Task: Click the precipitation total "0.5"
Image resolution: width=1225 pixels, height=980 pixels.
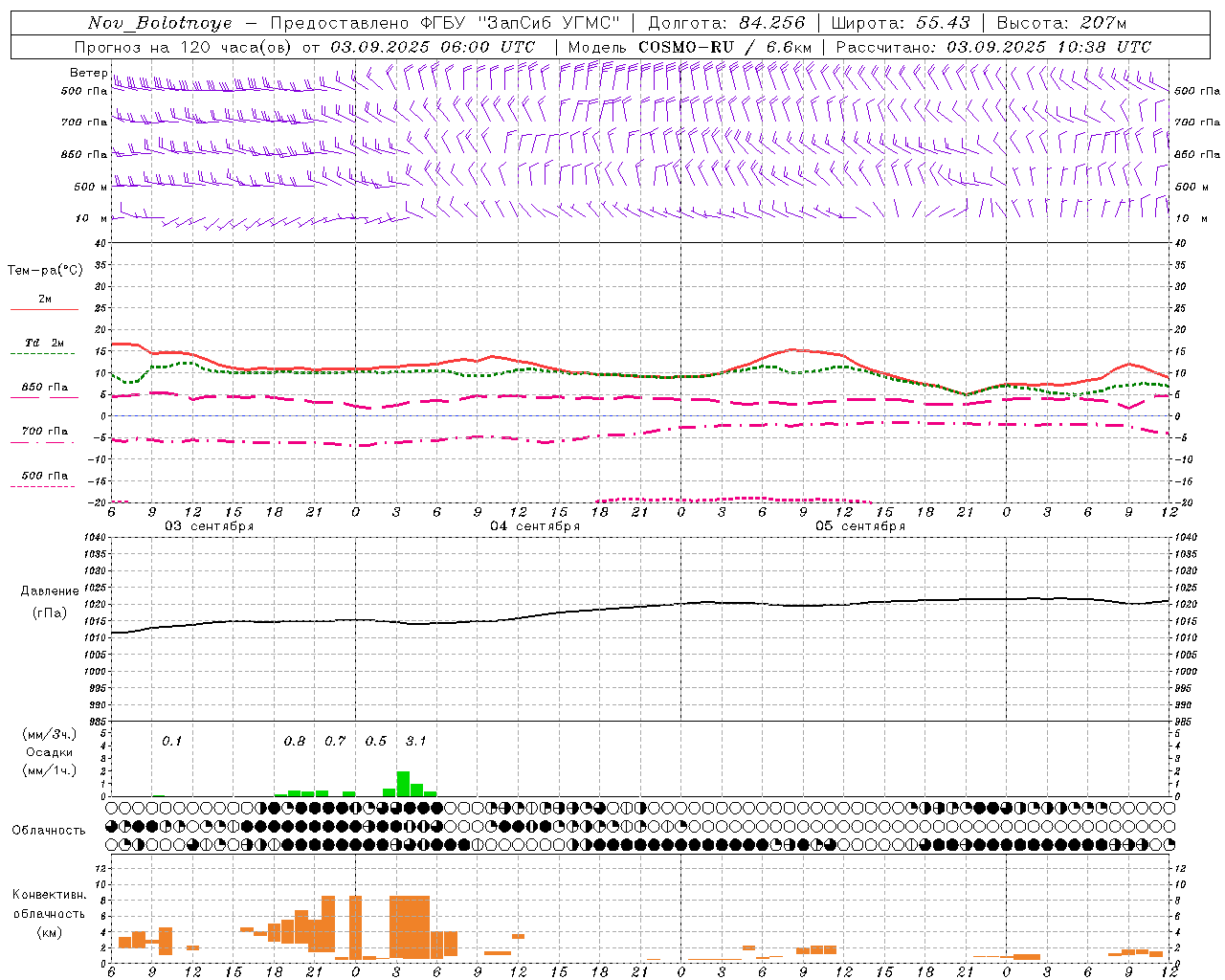Action: point(376,742)
